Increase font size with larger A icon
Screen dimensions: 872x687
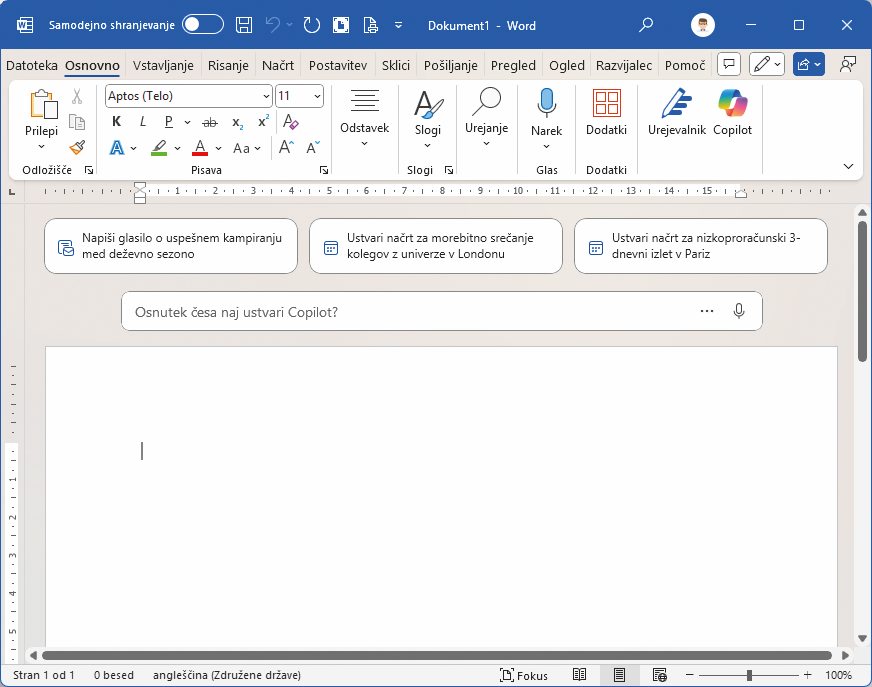point(286,147)
